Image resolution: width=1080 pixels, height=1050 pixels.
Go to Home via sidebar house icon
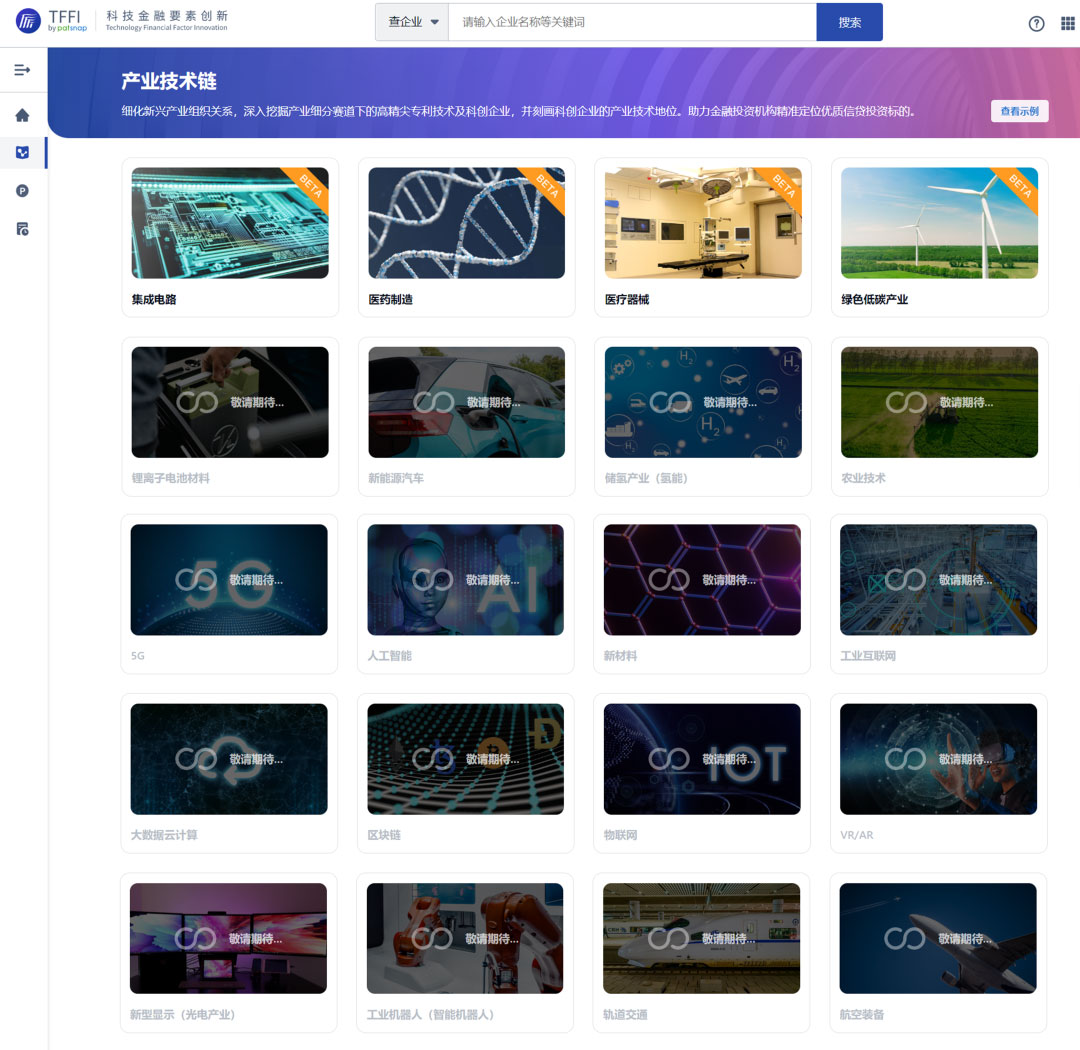pos(22,115)
